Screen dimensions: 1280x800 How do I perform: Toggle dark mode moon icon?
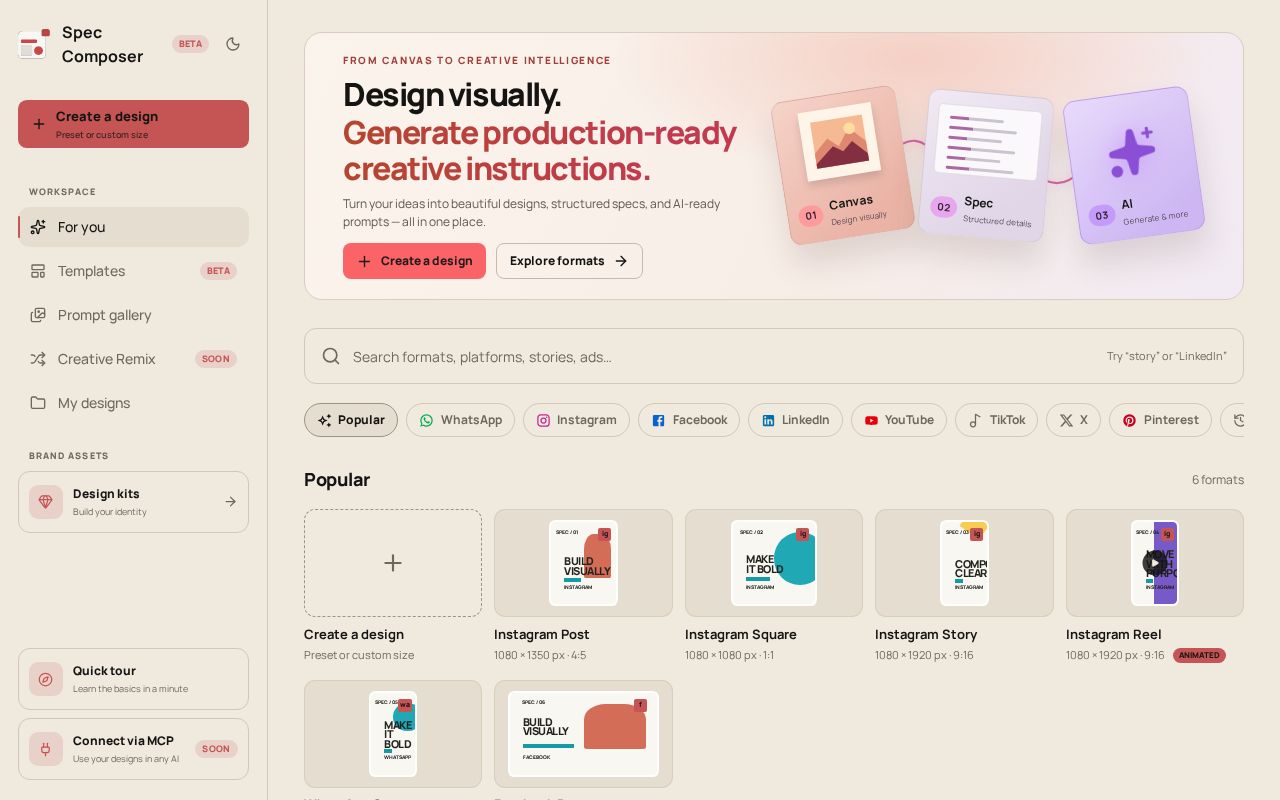pos(233,44)
